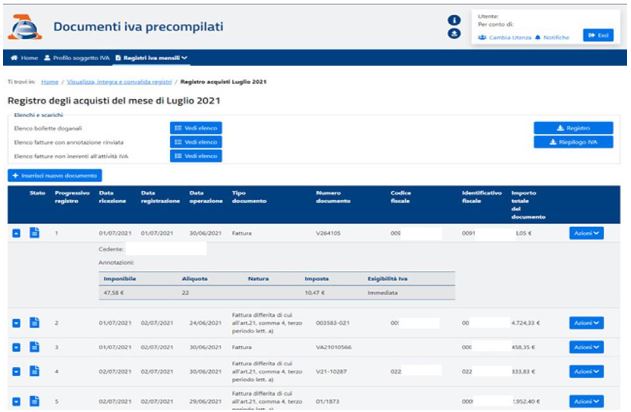
Task: Click Data ricezione column header
Action: [112, 197]
